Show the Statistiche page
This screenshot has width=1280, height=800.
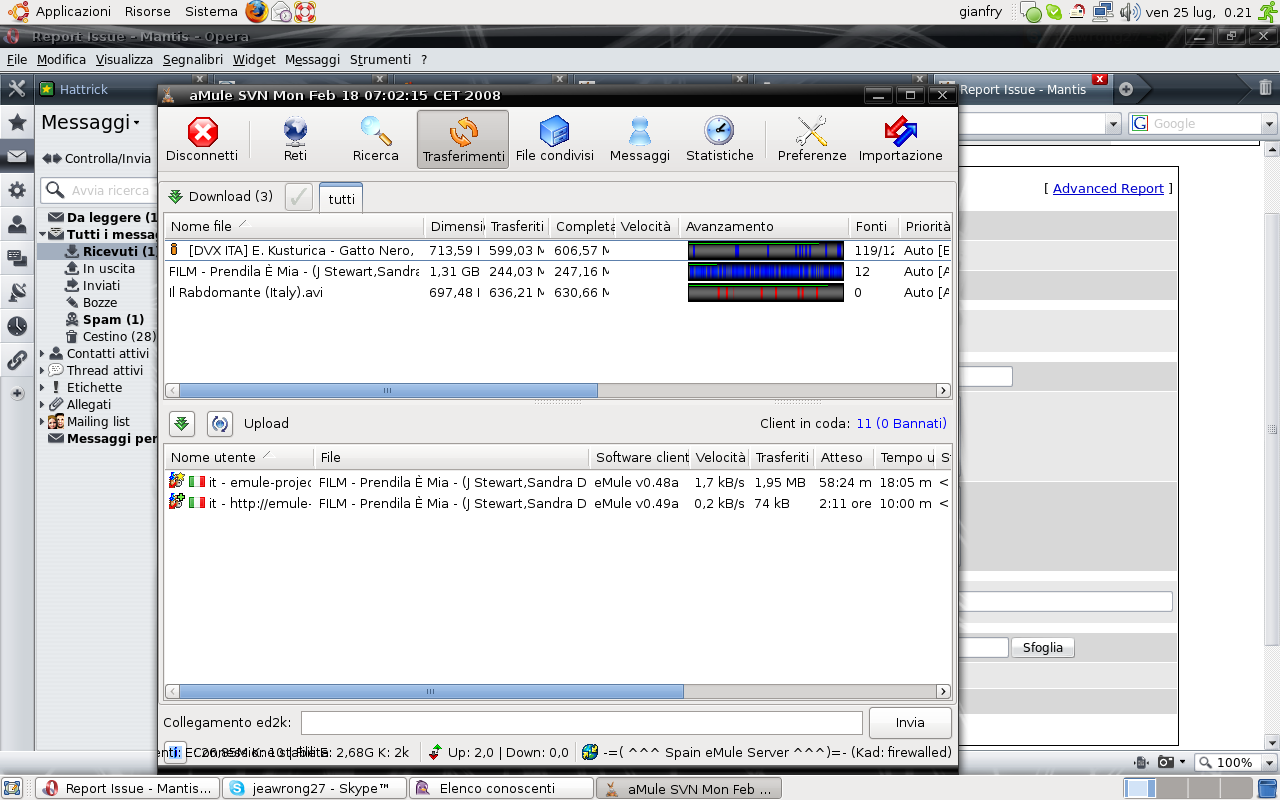719,139
